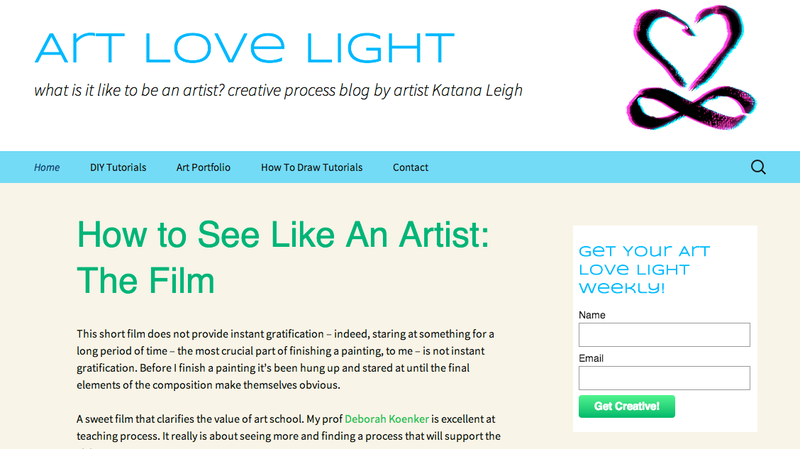Click the paragraph starting This short film
The width and height of the screenshot is (800, 449).
(286, 359)
